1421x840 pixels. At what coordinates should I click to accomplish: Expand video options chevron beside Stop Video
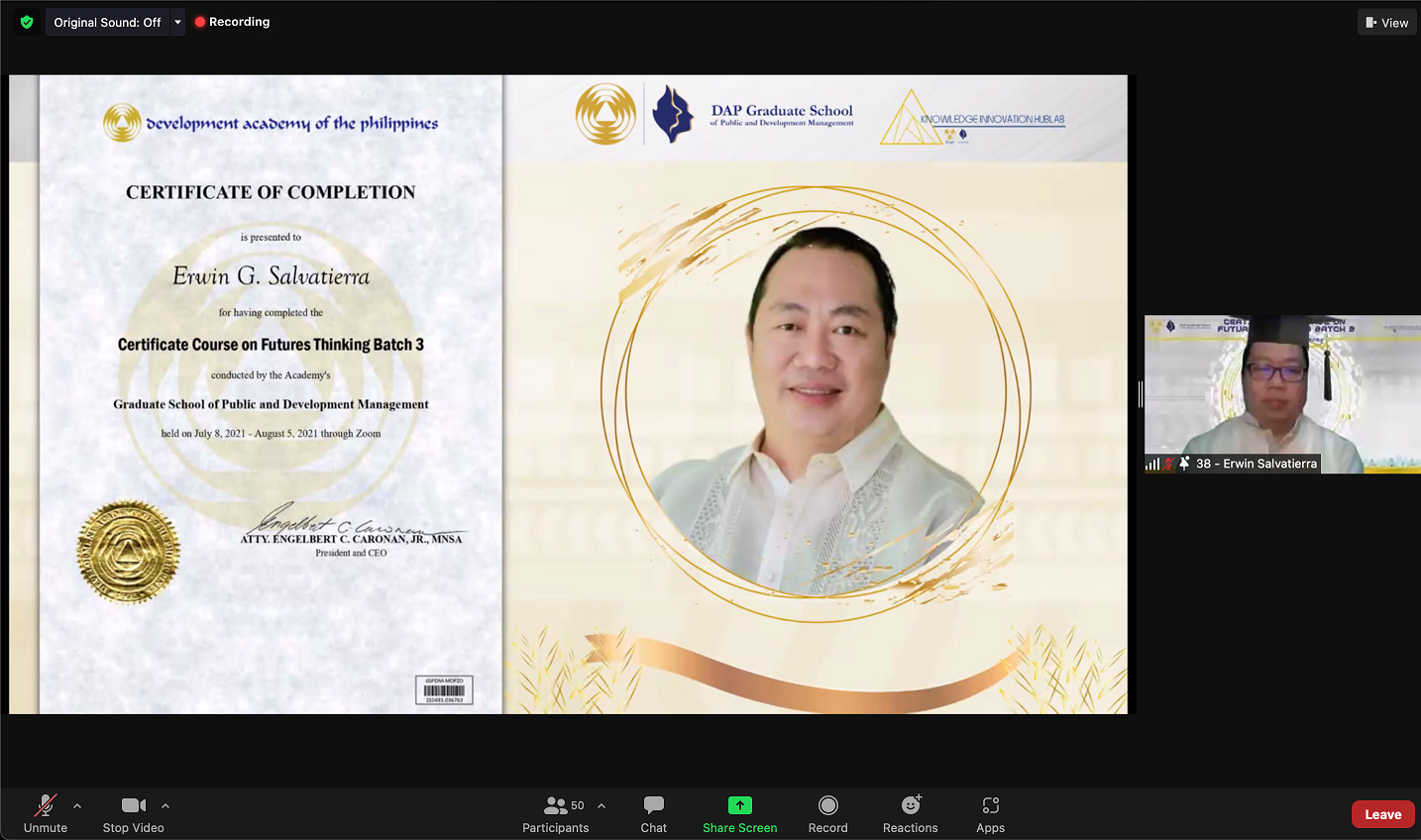(x=165, y=805)
